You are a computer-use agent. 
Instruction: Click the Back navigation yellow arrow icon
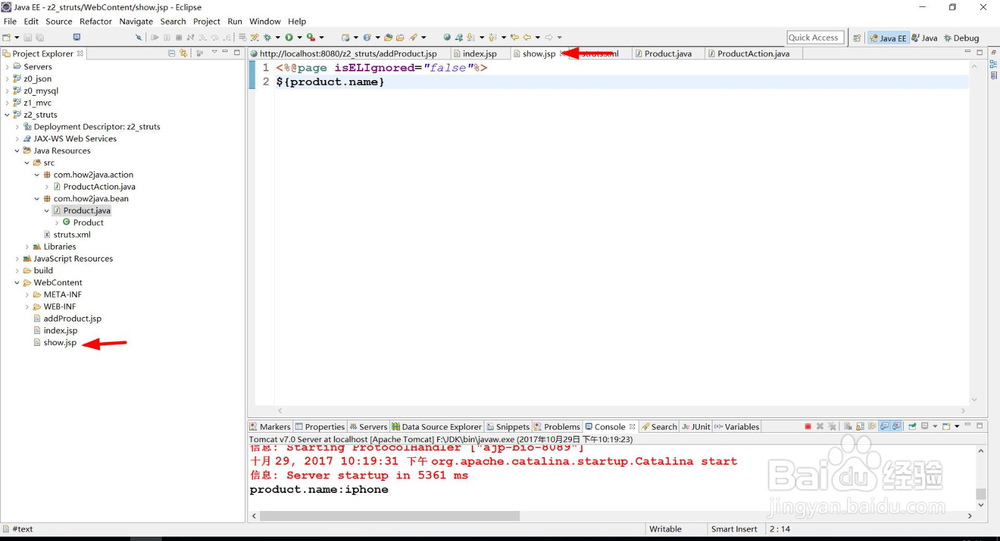click(x=526, y=37)
